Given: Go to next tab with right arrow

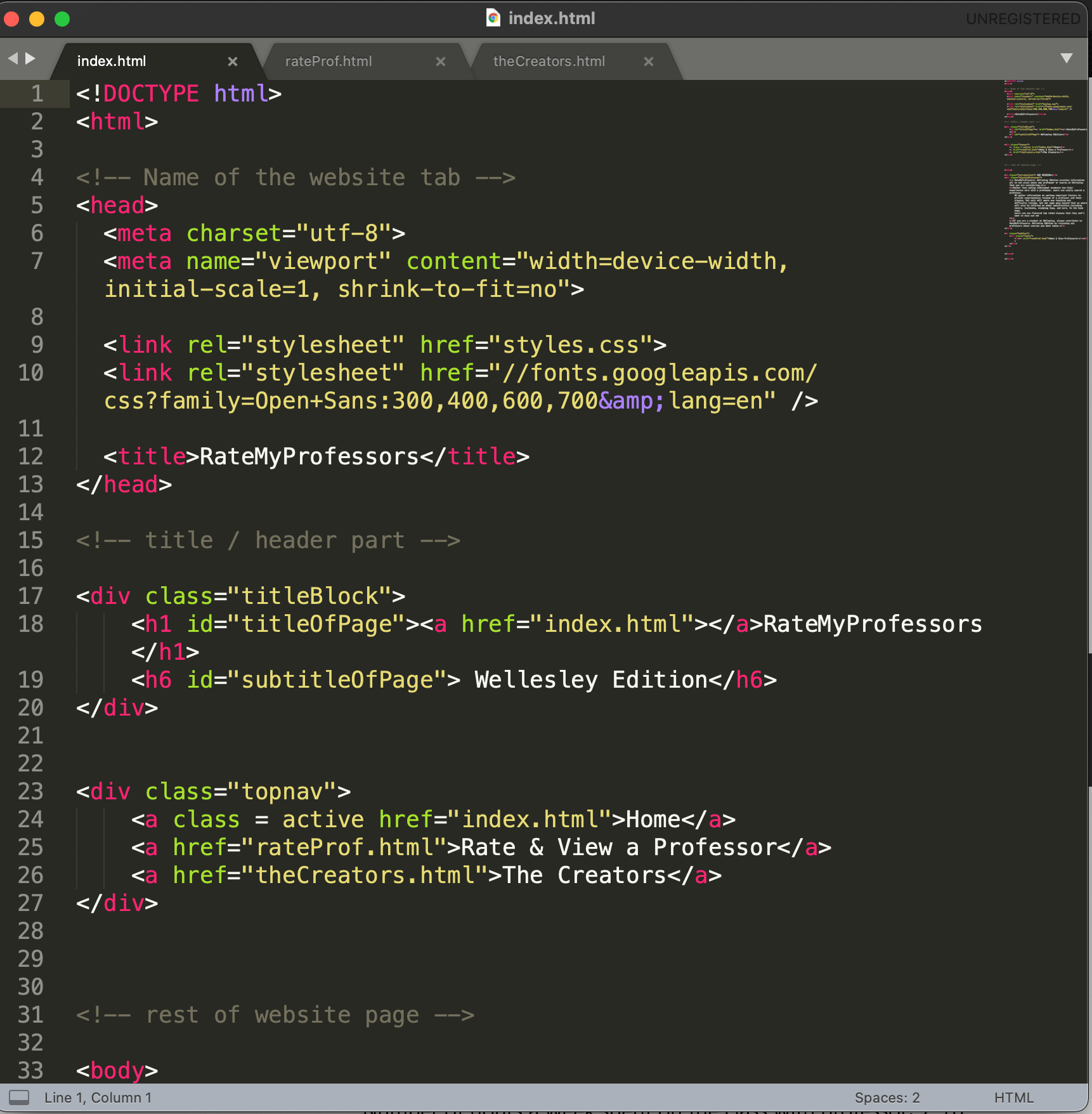Looking at the screenshot, I should coord(30,58).
